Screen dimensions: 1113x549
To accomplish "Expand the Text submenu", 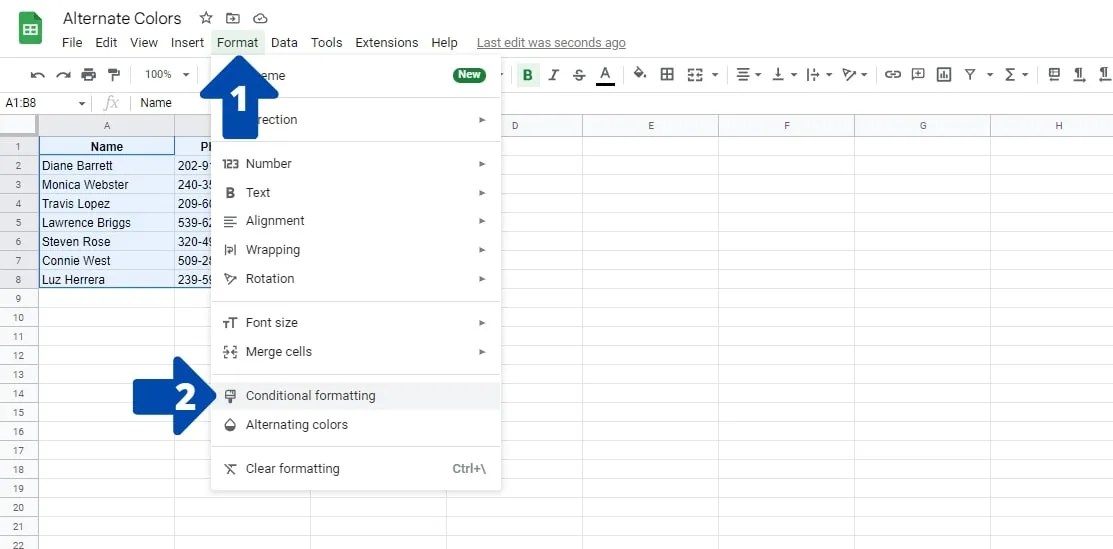I will [x=356, y=192].
